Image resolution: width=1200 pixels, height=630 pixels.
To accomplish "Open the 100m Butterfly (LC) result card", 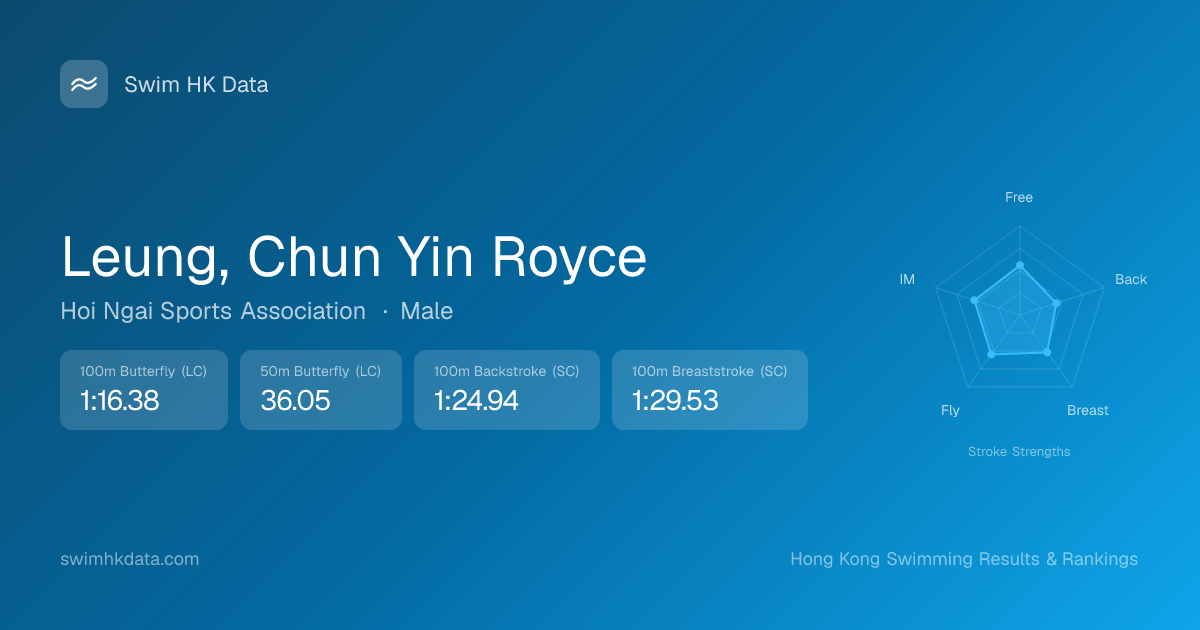I will click(x=144, y=390).
